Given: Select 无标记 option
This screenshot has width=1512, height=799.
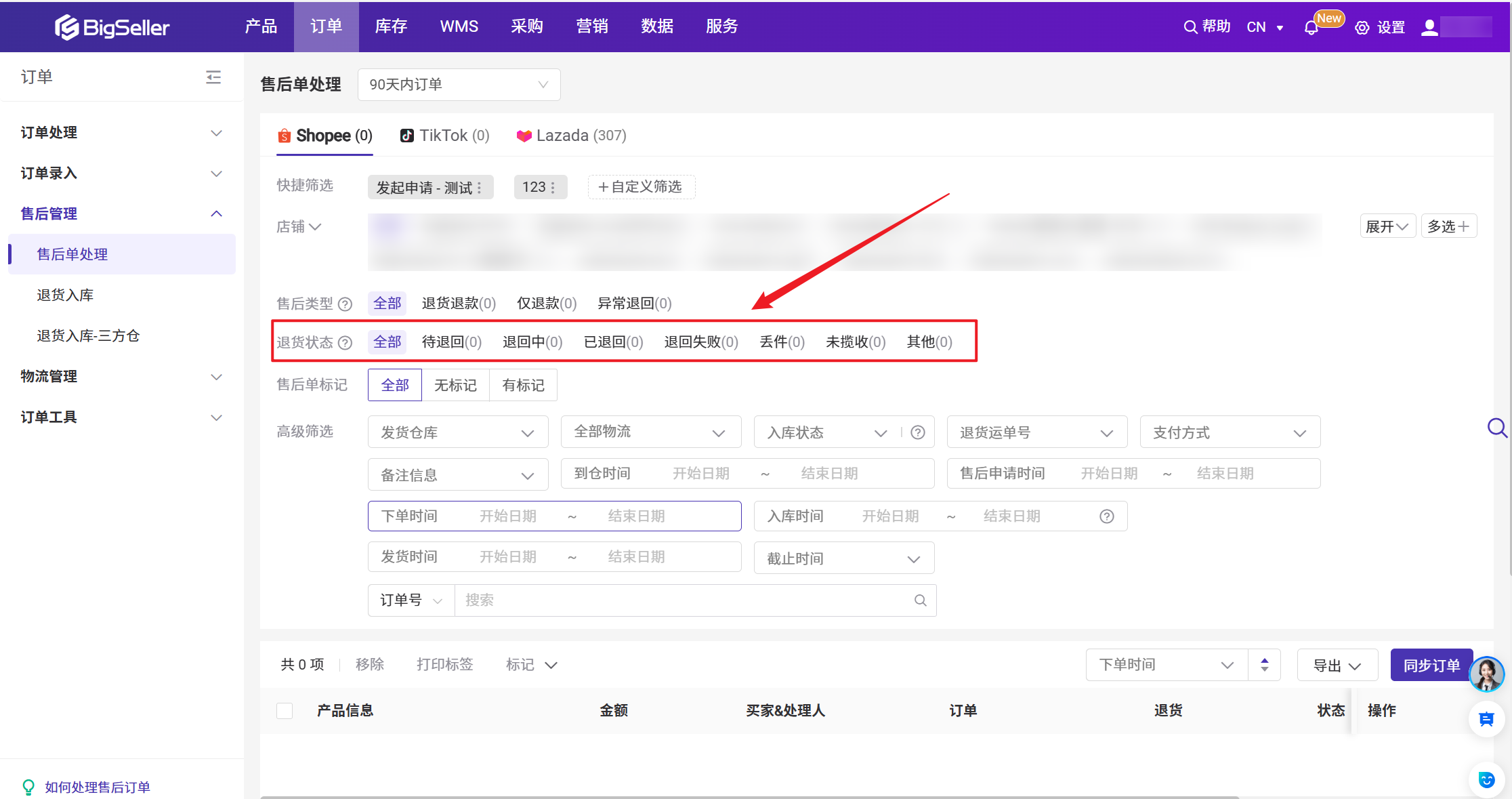Looking at the screenshot, I should pyautogui.click(x=455, y=385).
